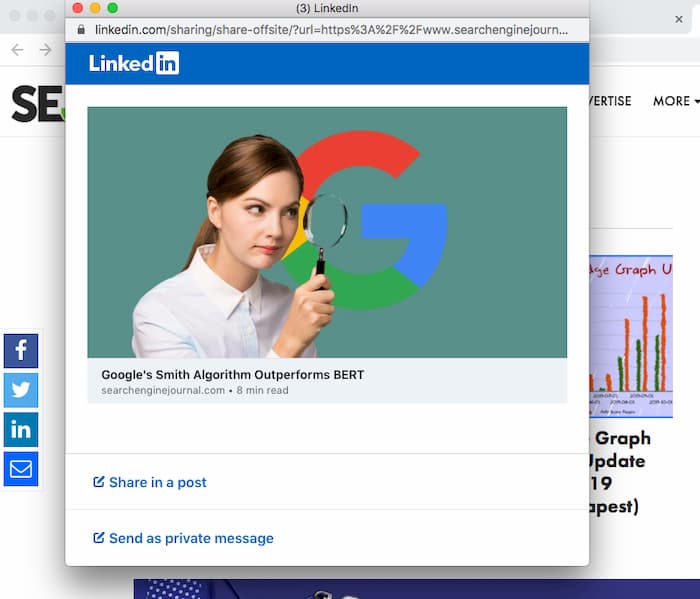The height and width of the screenshot is (599, 700).
Task: Open the MORE dropdown in site navigation
Action: click(675, 101)
